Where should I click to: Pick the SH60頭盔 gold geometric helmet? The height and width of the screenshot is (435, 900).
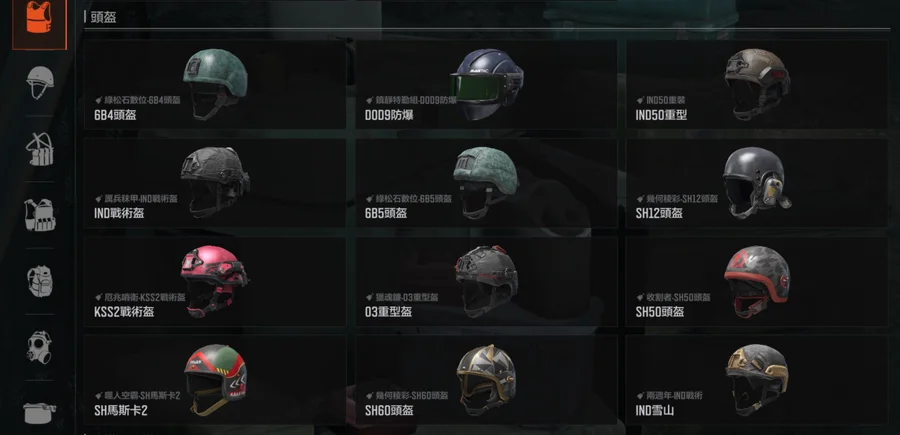click(486, 380)
